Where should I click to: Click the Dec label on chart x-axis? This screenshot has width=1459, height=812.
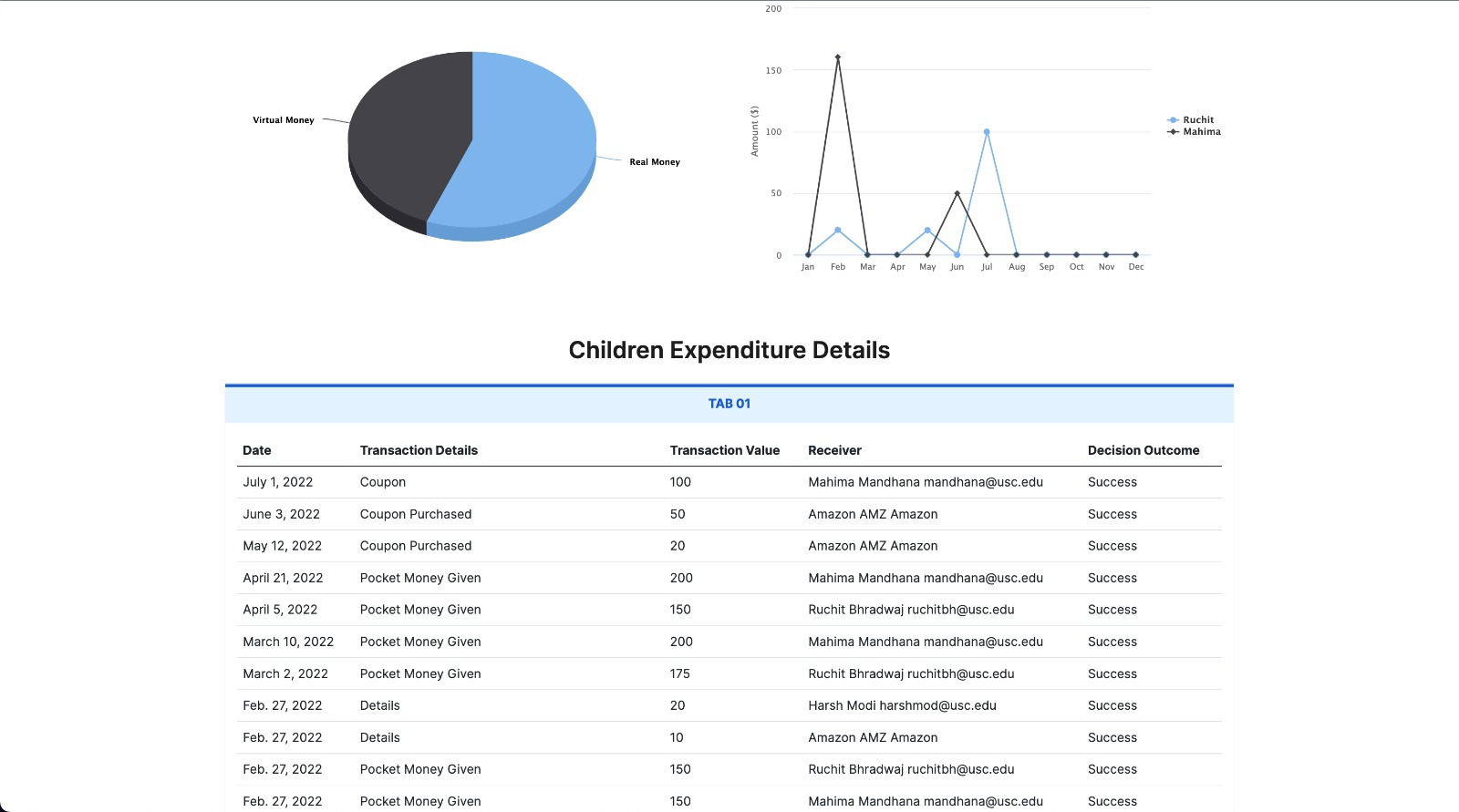[x=1136, y=267]
